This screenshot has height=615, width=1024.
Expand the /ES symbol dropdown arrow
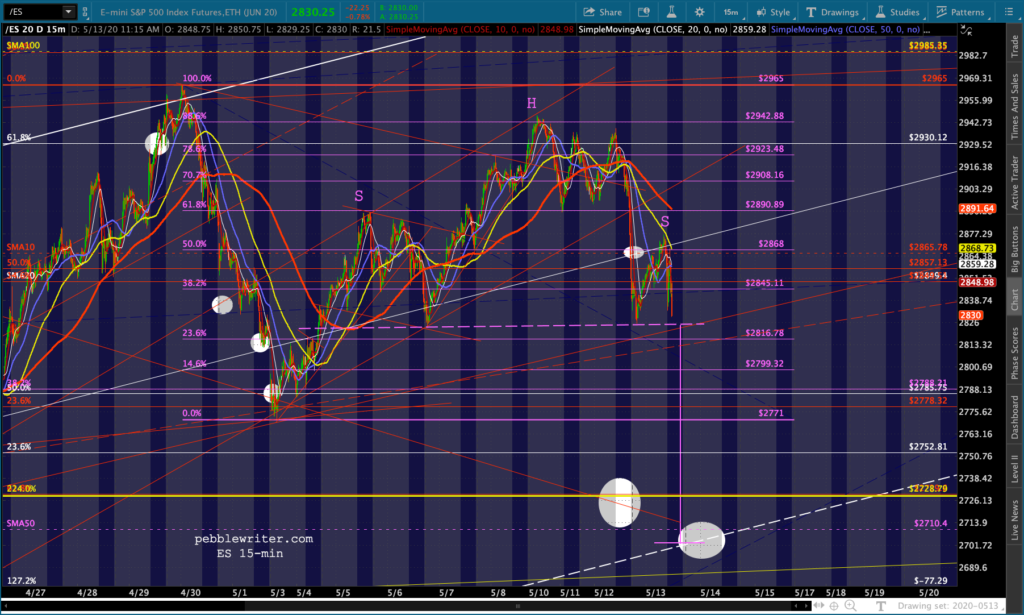(x=68, y=12)
